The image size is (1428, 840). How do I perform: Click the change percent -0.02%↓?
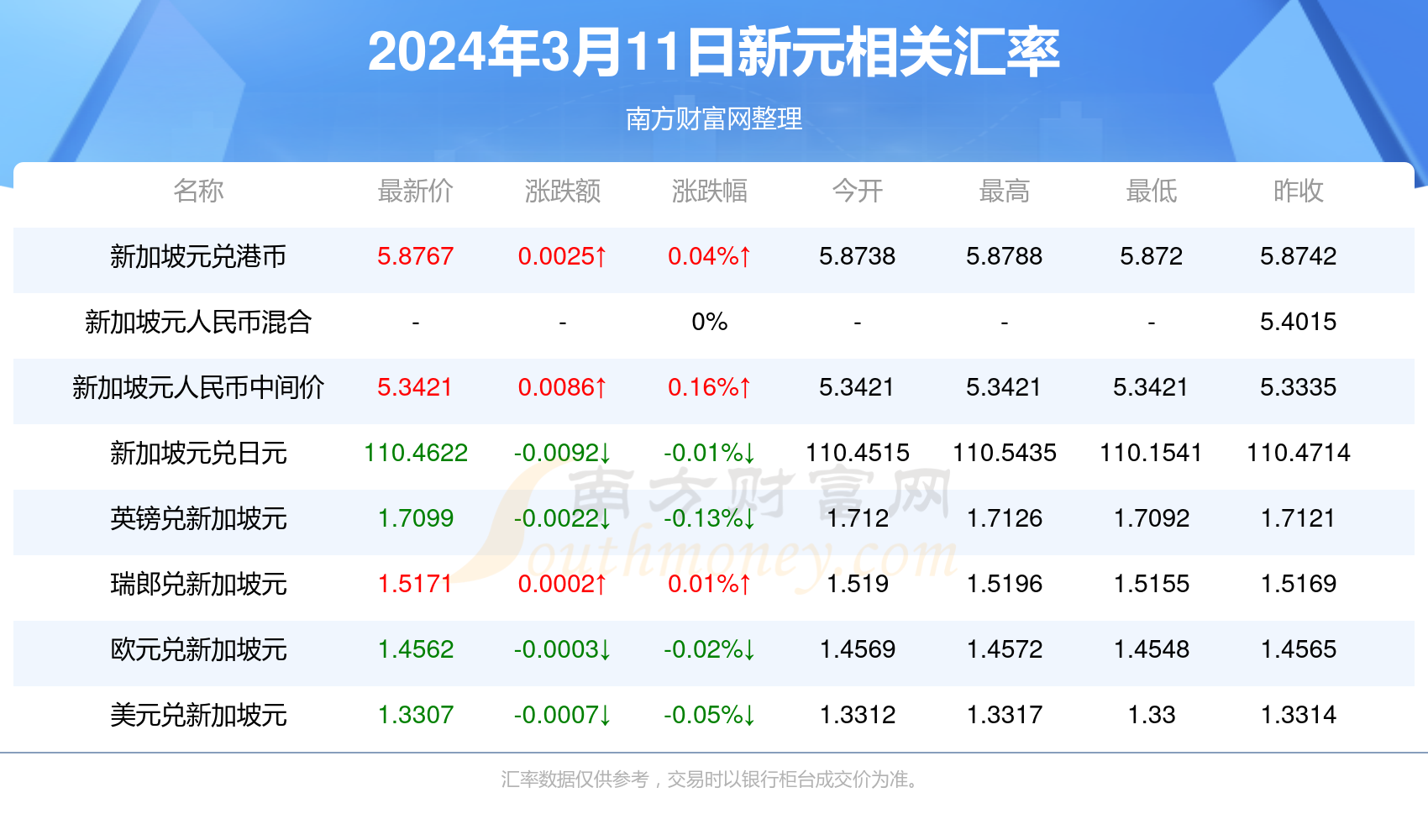(710, 649)
